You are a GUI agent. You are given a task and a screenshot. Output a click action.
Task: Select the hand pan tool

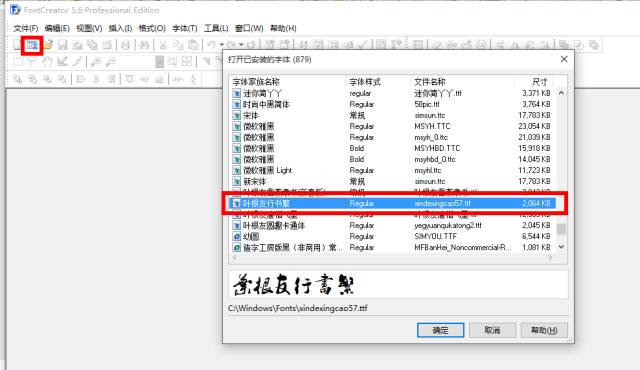click(x=47, y=62)
